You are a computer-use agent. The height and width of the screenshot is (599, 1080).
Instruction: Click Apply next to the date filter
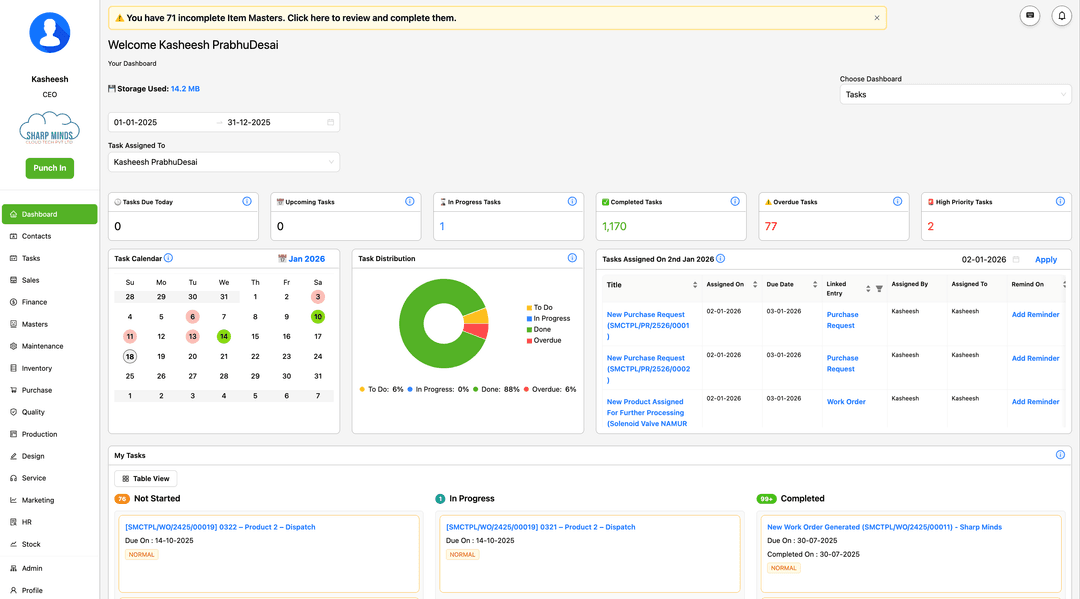click(1046, 259)
